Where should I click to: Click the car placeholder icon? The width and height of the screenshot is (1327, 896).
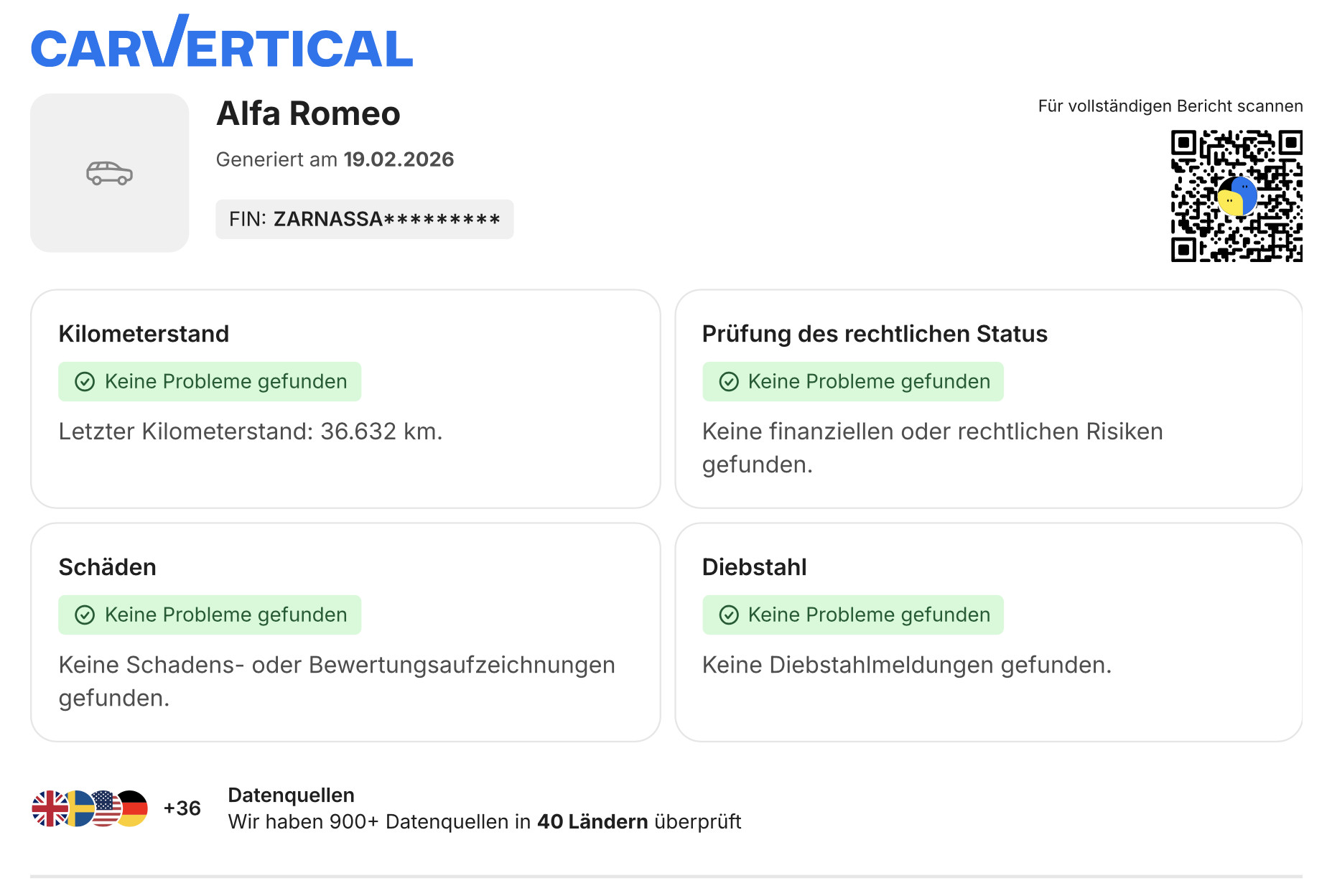[110, 173]
